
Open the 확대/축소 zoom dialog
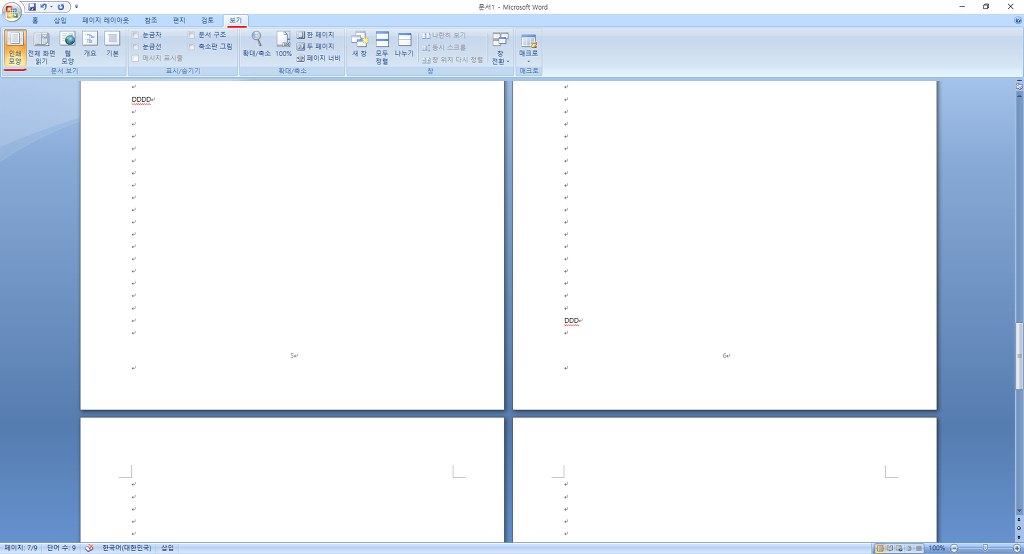257,44
